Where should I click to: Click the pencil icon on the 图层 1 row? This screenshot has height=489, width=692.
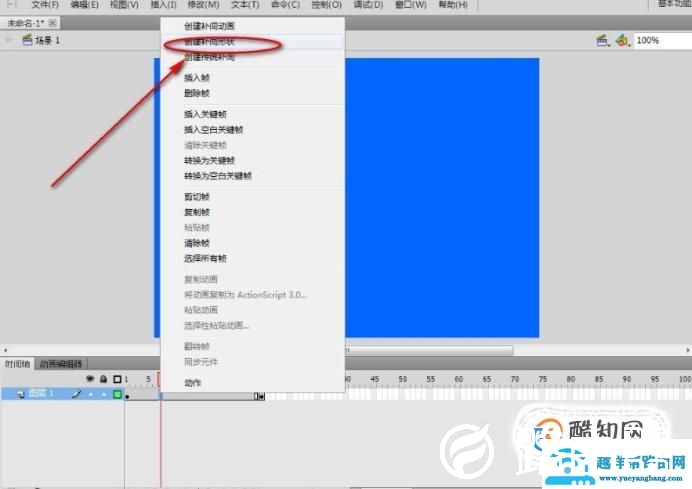point(76,393)
